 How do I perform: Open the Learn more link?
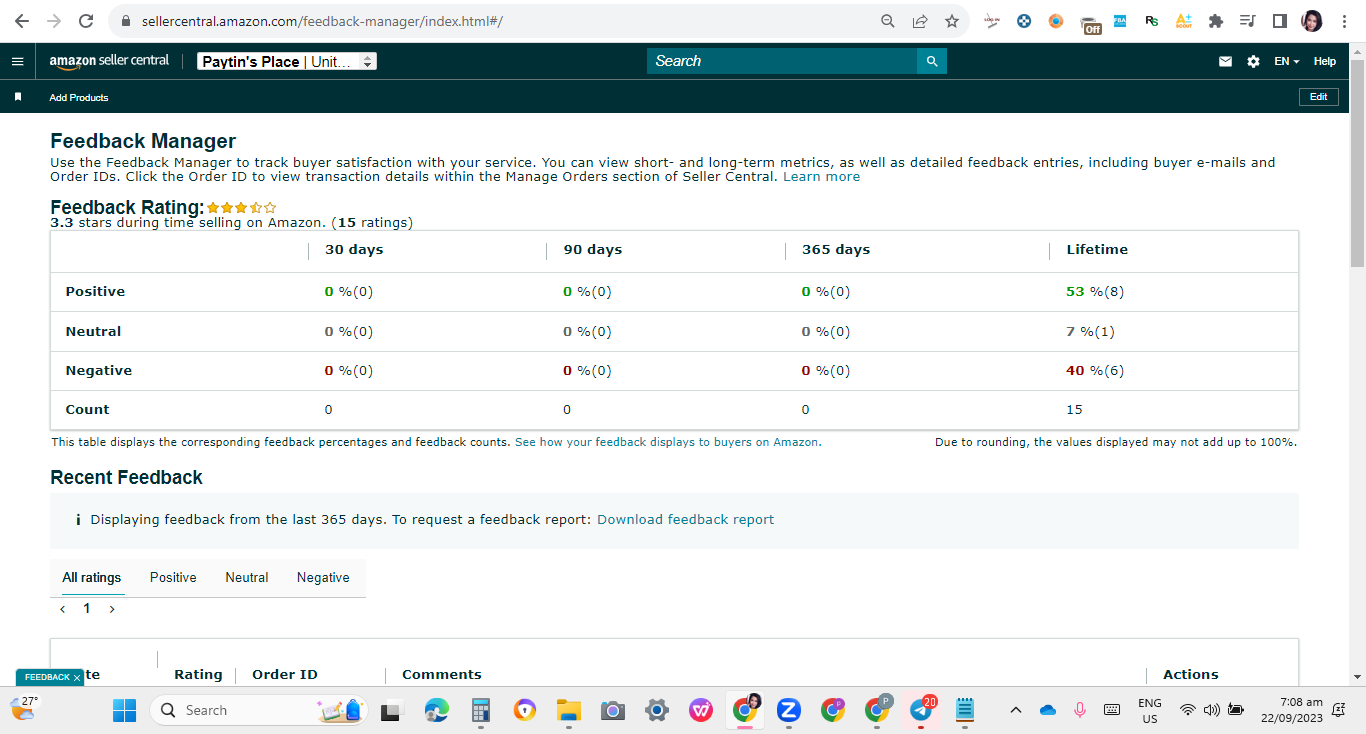(821, 177)
